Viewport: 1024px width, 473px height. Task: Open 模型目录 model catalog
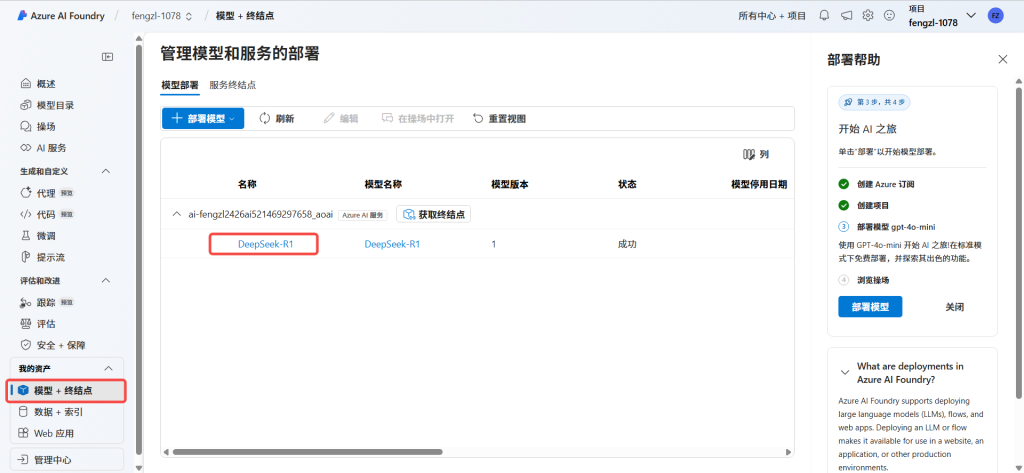pyautogui.click(x=47, y=105)
